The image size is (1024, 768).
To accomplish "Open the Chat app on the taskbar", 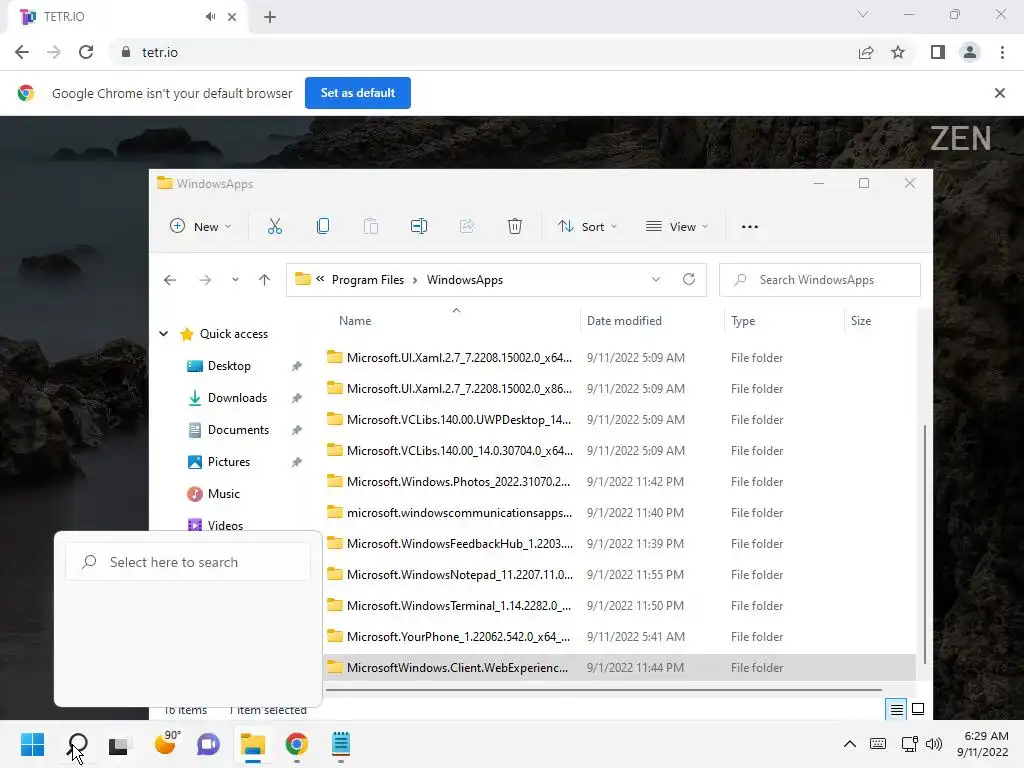I will coord(208,744).
